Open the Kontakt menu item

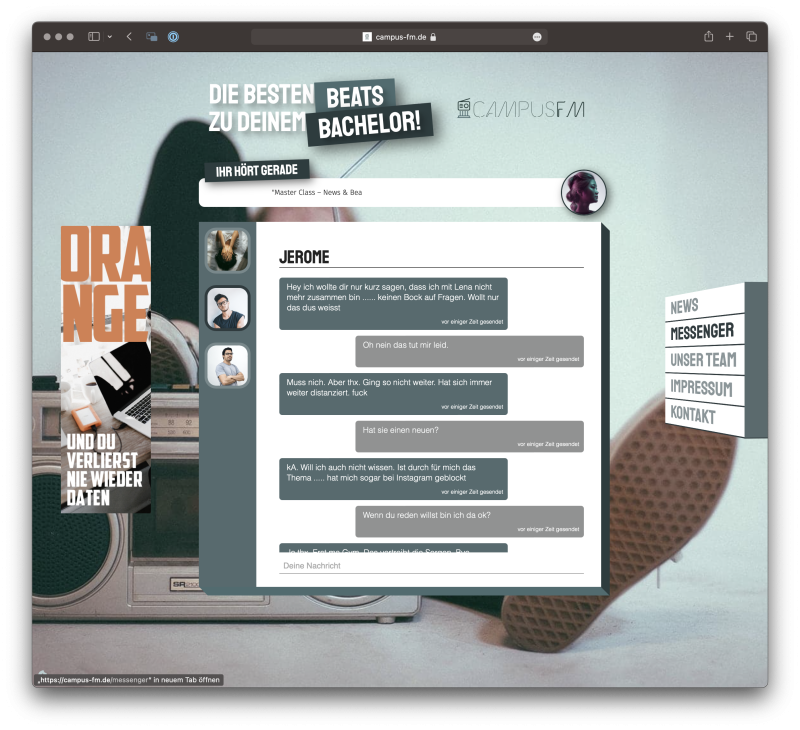pyautogui.click(x=693, y=414)
